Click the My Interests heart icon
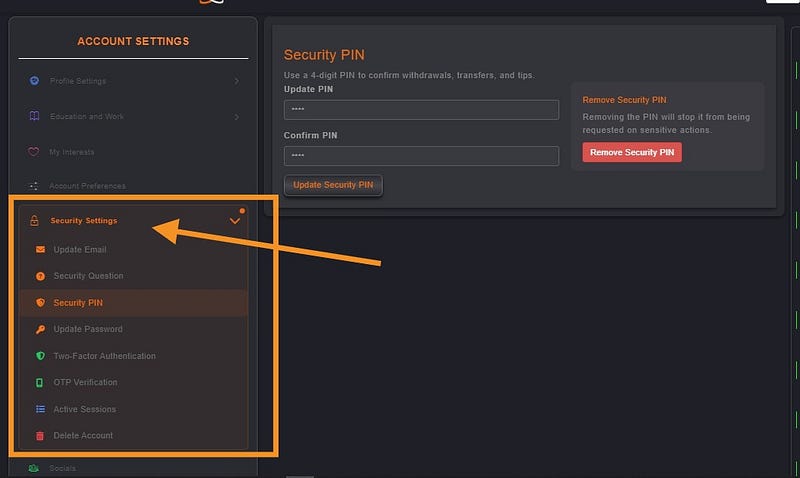The height and width of the screenshot is (478, 800). click(34, 152)
